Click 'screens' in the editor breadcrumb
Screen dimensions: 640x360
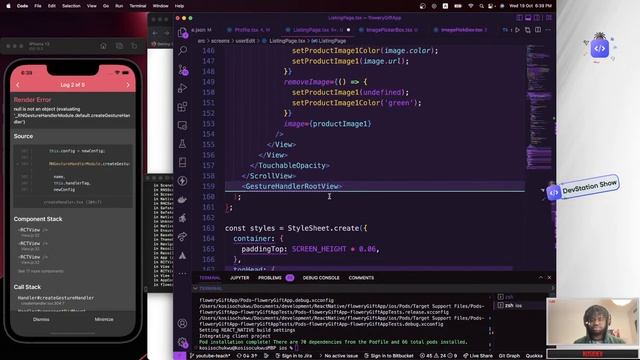click(220, 41)
